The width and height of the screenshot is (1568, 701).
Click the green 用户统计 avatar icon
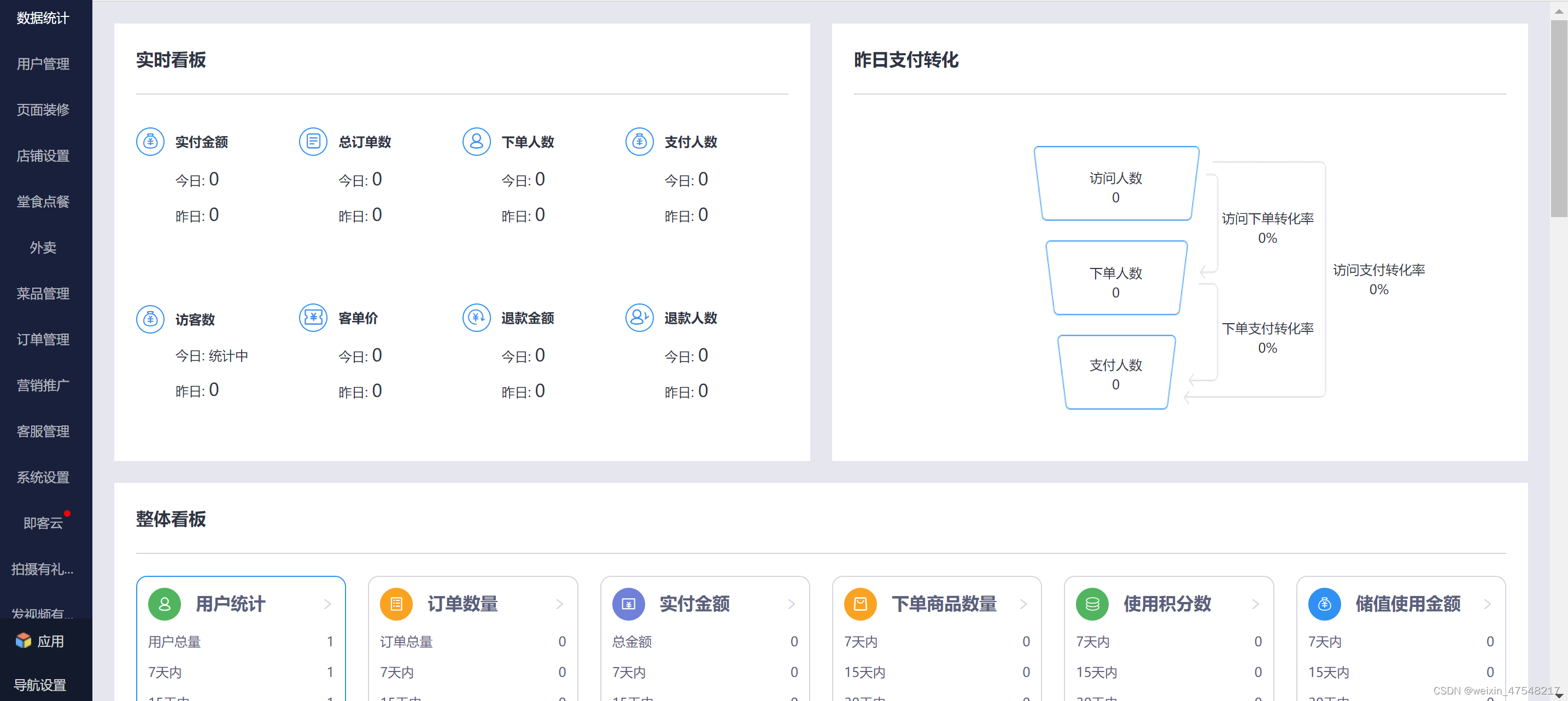tap(165, 604)
